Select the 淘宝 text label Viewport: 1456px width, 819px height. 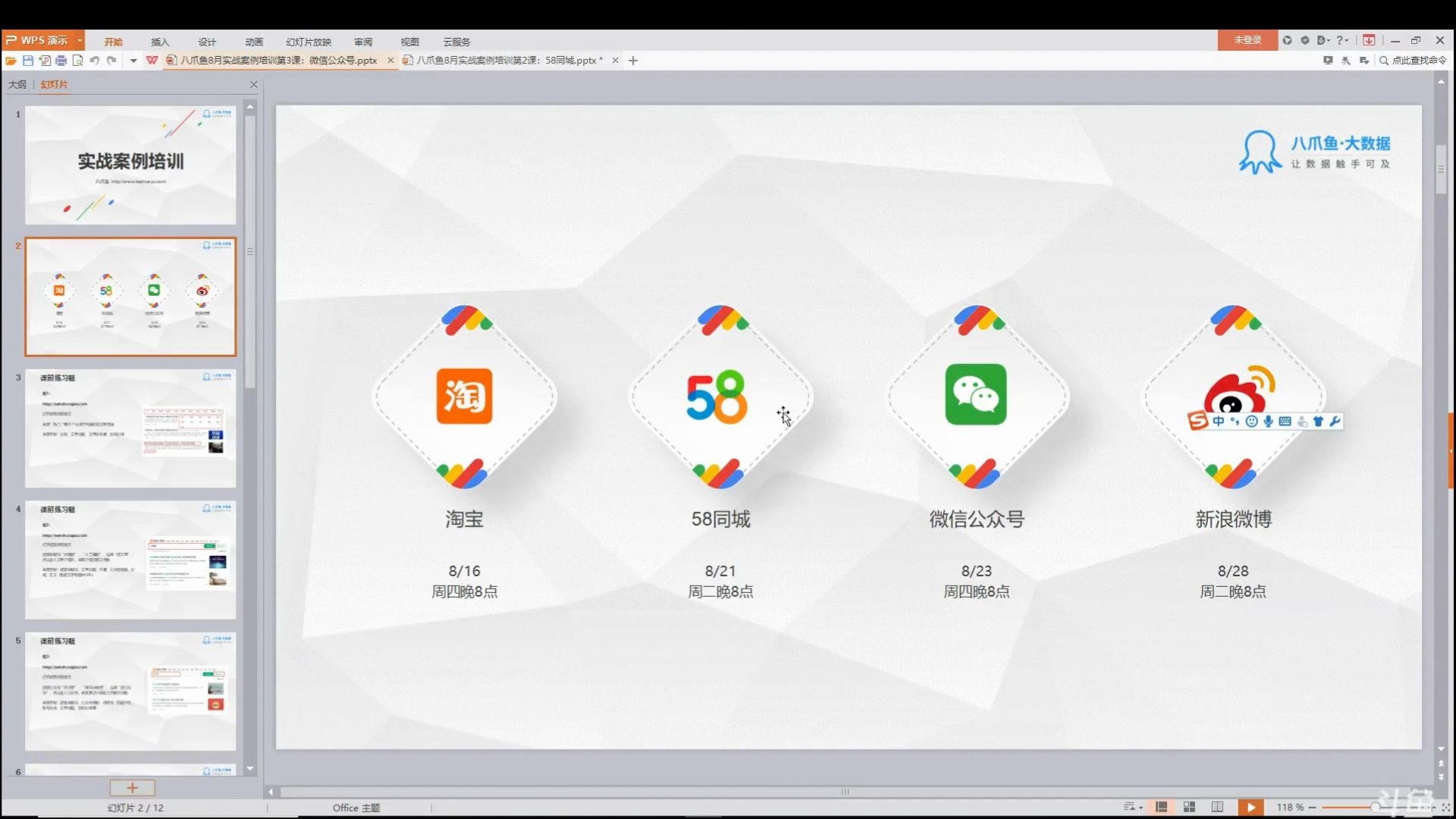coord(464,519)
